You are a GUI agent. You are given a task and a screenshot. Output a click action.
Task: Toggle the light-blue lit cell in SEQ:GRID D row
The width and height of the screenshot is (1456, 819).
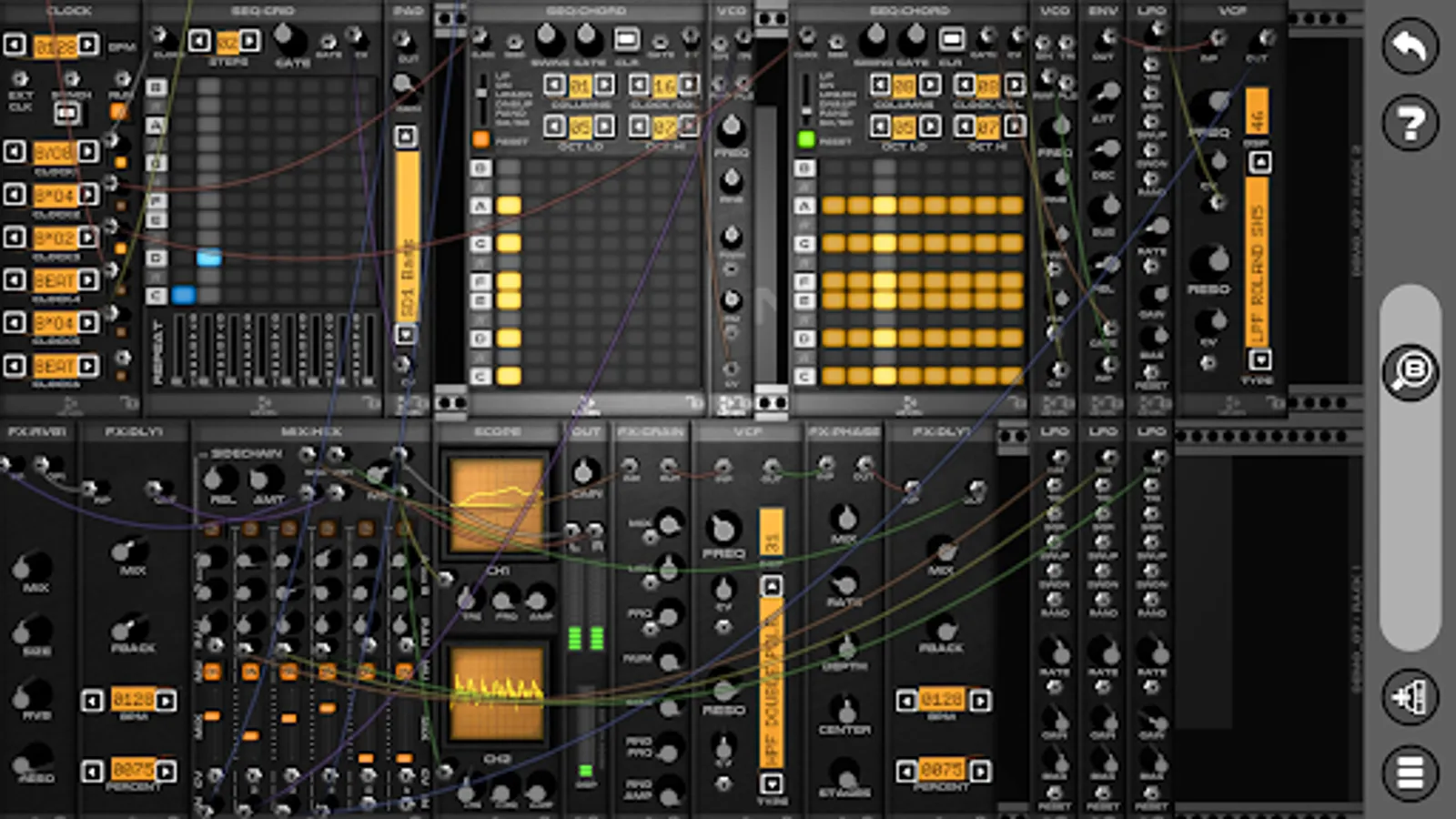[209, 258]
